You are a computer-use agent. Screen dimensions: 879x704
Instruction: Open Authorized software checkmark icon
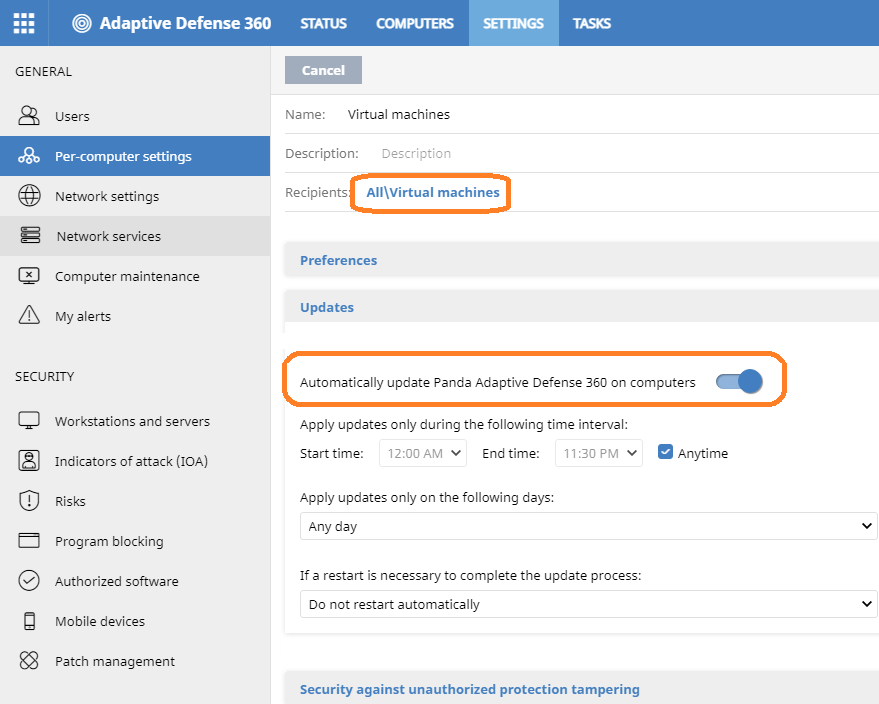(29, 581)
